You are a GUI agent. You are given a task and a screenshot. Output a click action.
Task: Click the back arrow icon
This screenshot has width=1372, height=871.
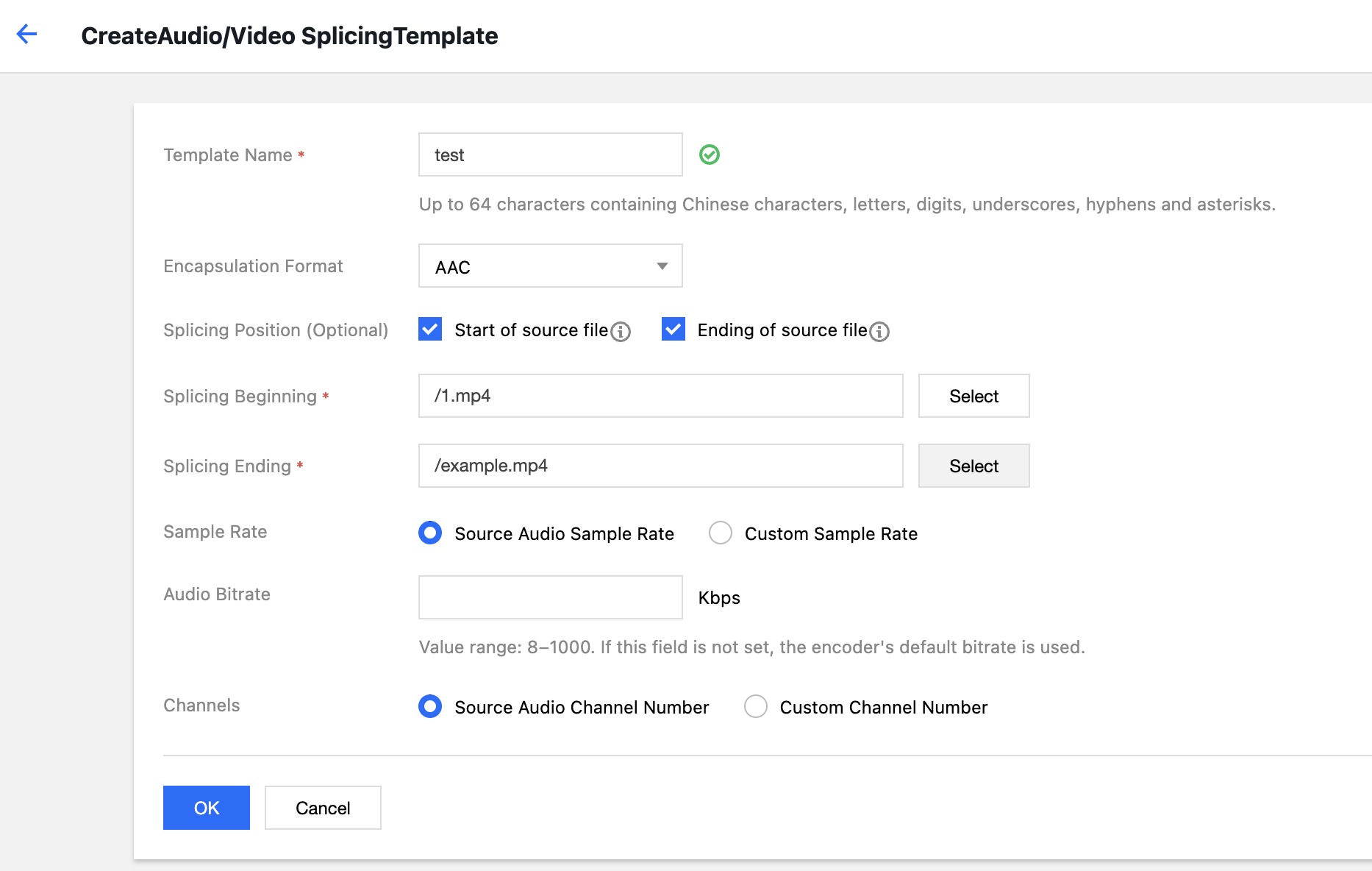coord(26,34)
